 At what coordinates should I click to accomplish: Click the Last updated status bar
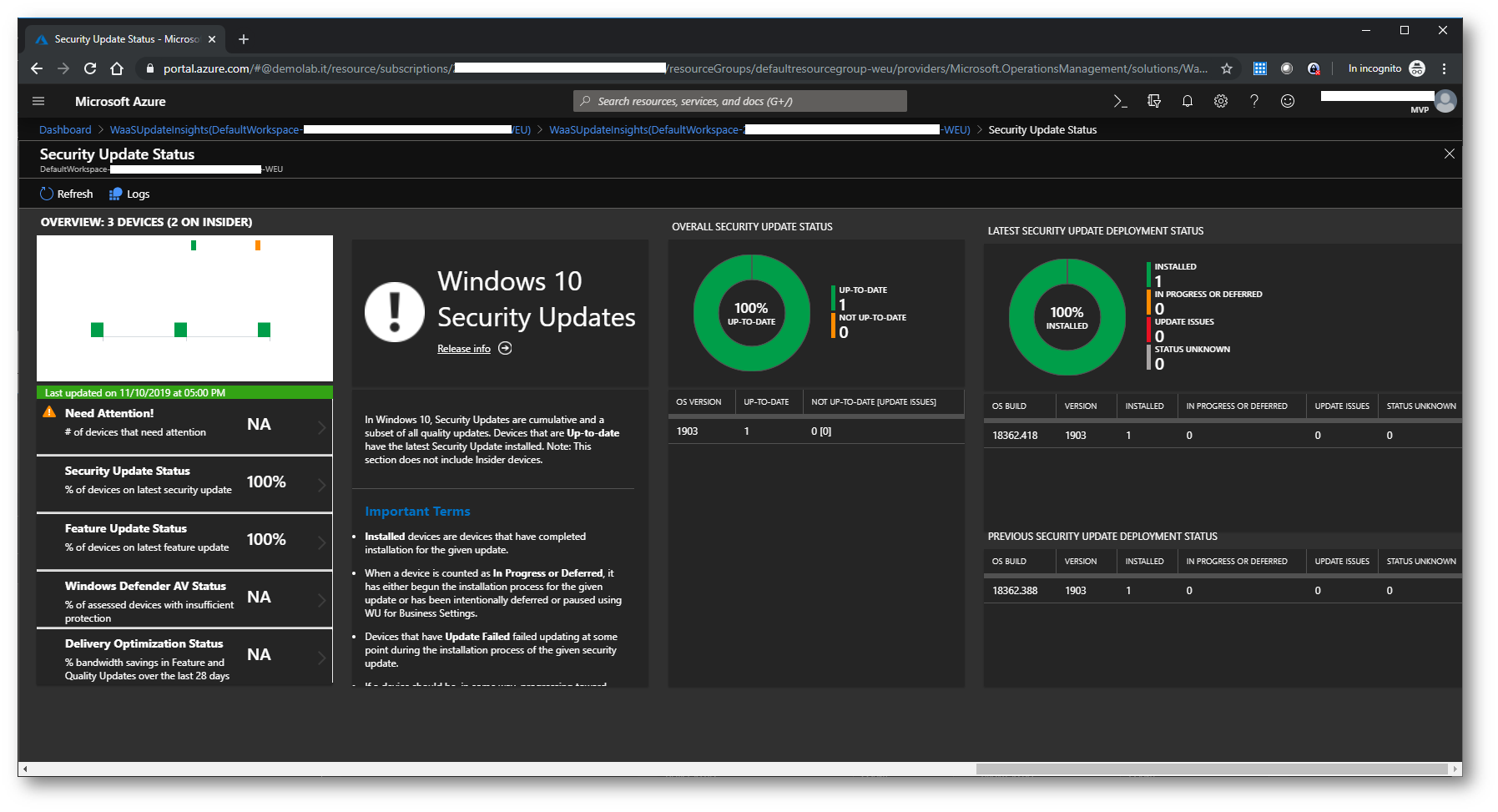tap(184, 392)
